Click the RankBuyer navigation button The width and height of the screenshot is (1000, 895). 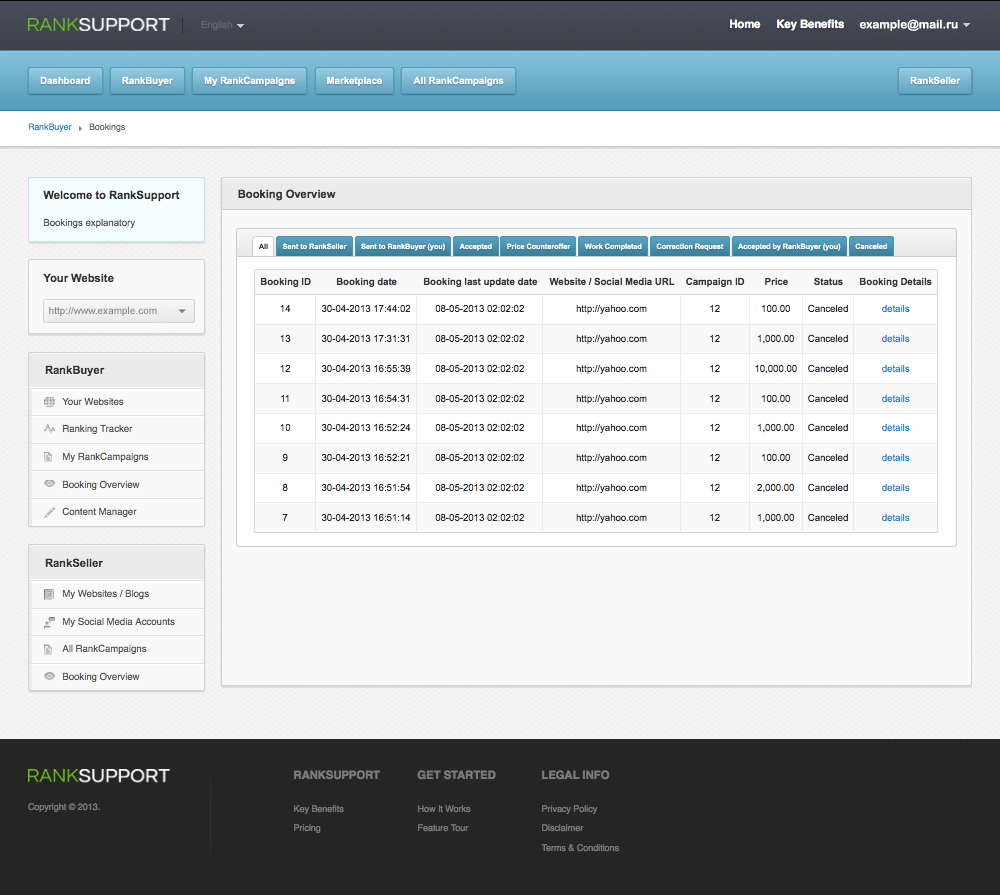[x=147, y=81]
